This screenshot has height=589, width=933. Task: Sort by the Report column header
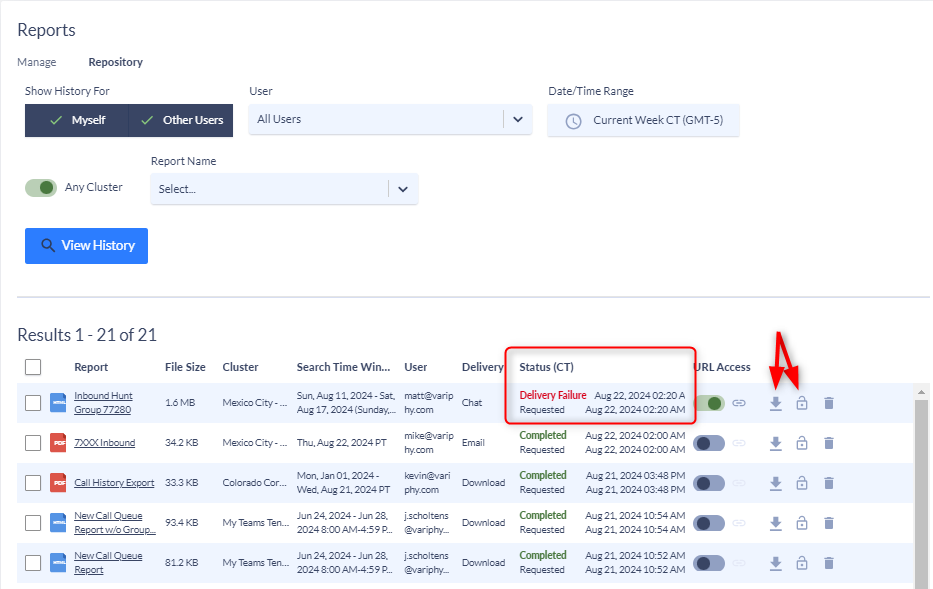pyautogui.click(x=91, y=367)
